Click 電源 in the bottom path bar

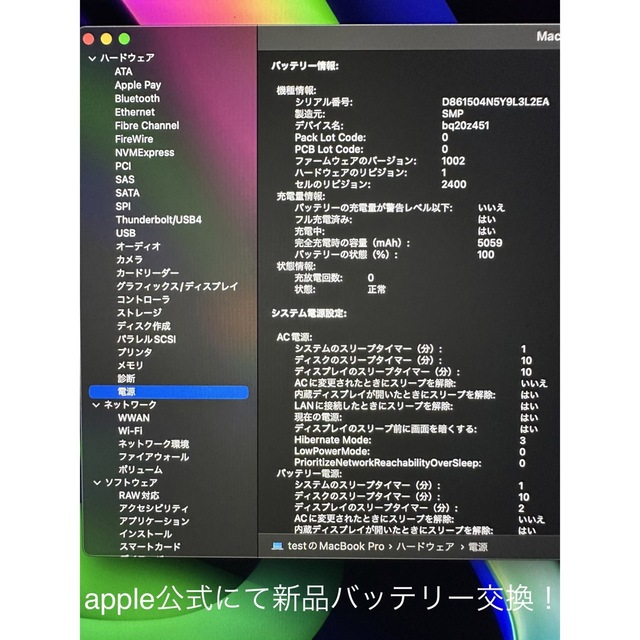click(x=478, y=547)
